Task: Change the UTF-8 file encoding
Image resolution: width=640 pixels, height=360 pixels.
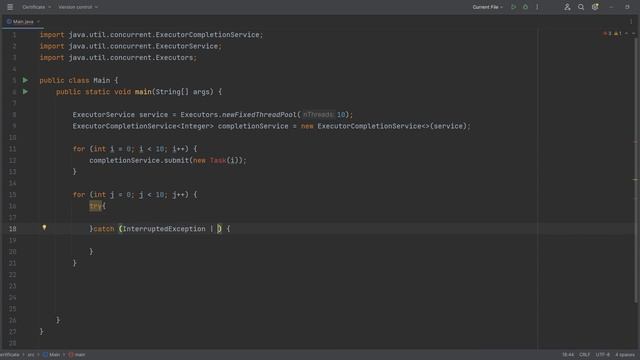Action: tap(602, 355)
